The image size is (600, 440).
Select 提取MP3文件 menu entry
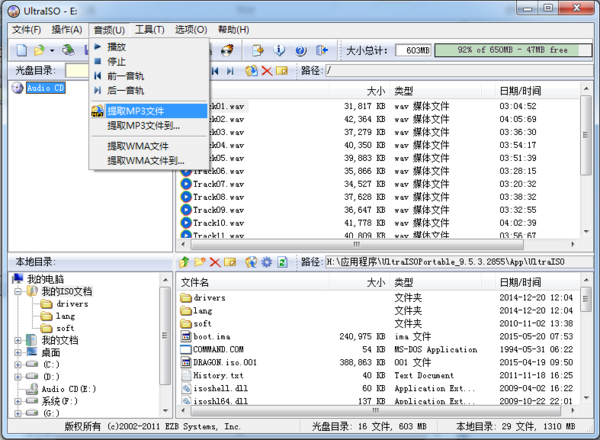tap(150, 111)
